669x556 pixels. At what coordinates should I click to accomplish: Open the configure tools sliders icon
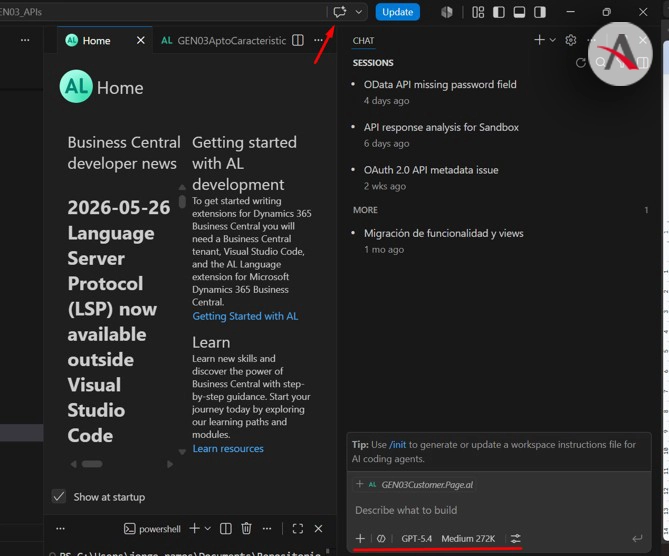click(x=515, y=539)
